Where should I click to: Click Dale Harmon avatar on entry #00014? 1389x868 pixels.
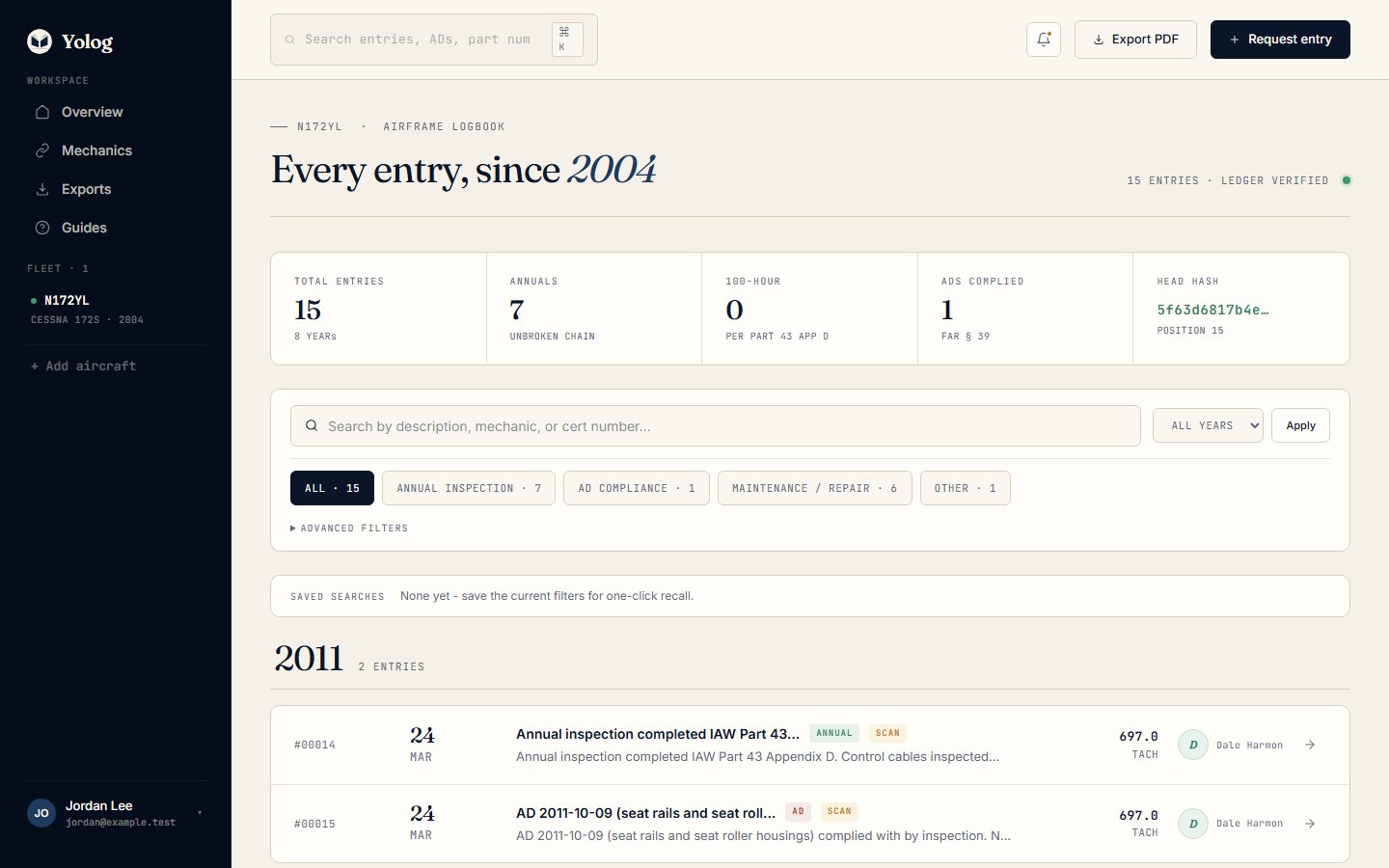[x=1193, y=745]
